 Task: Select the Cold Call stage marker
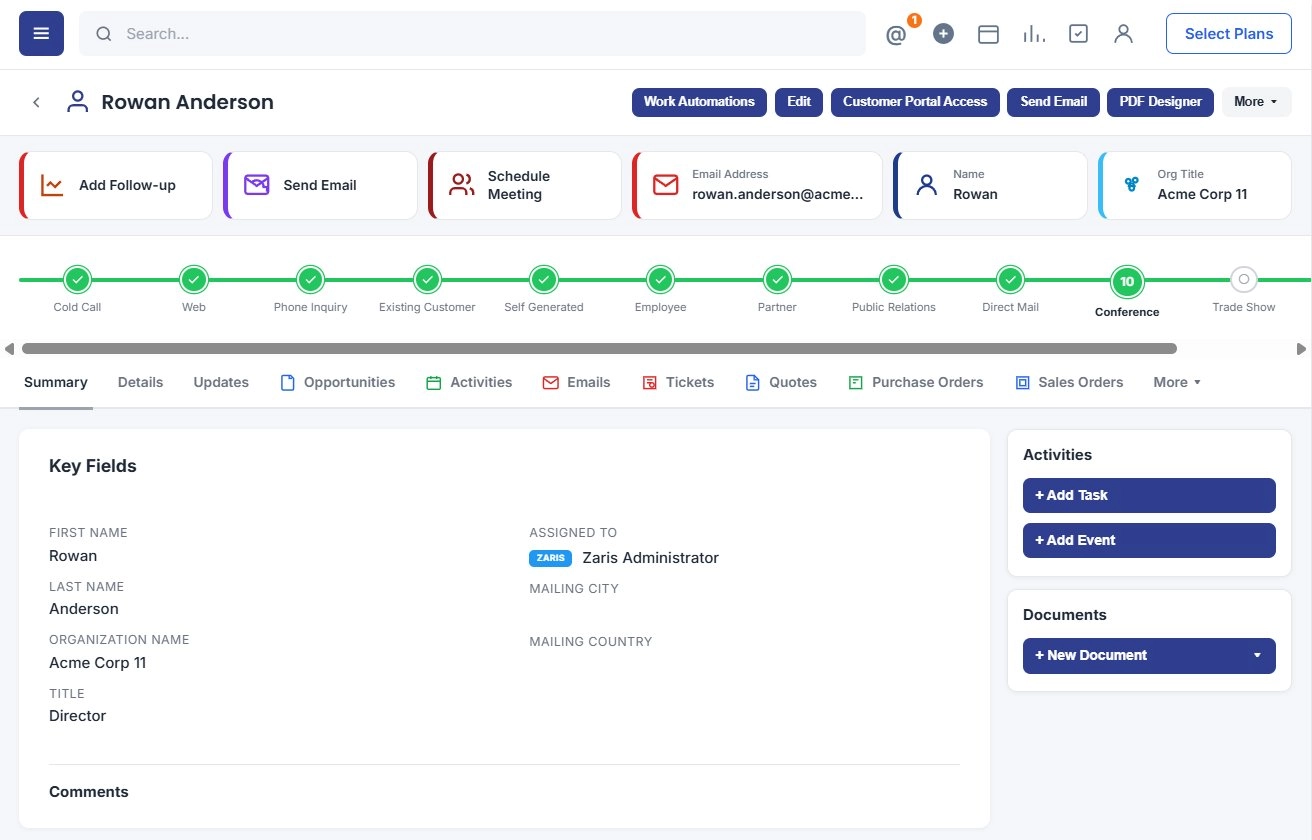point(77,280)
